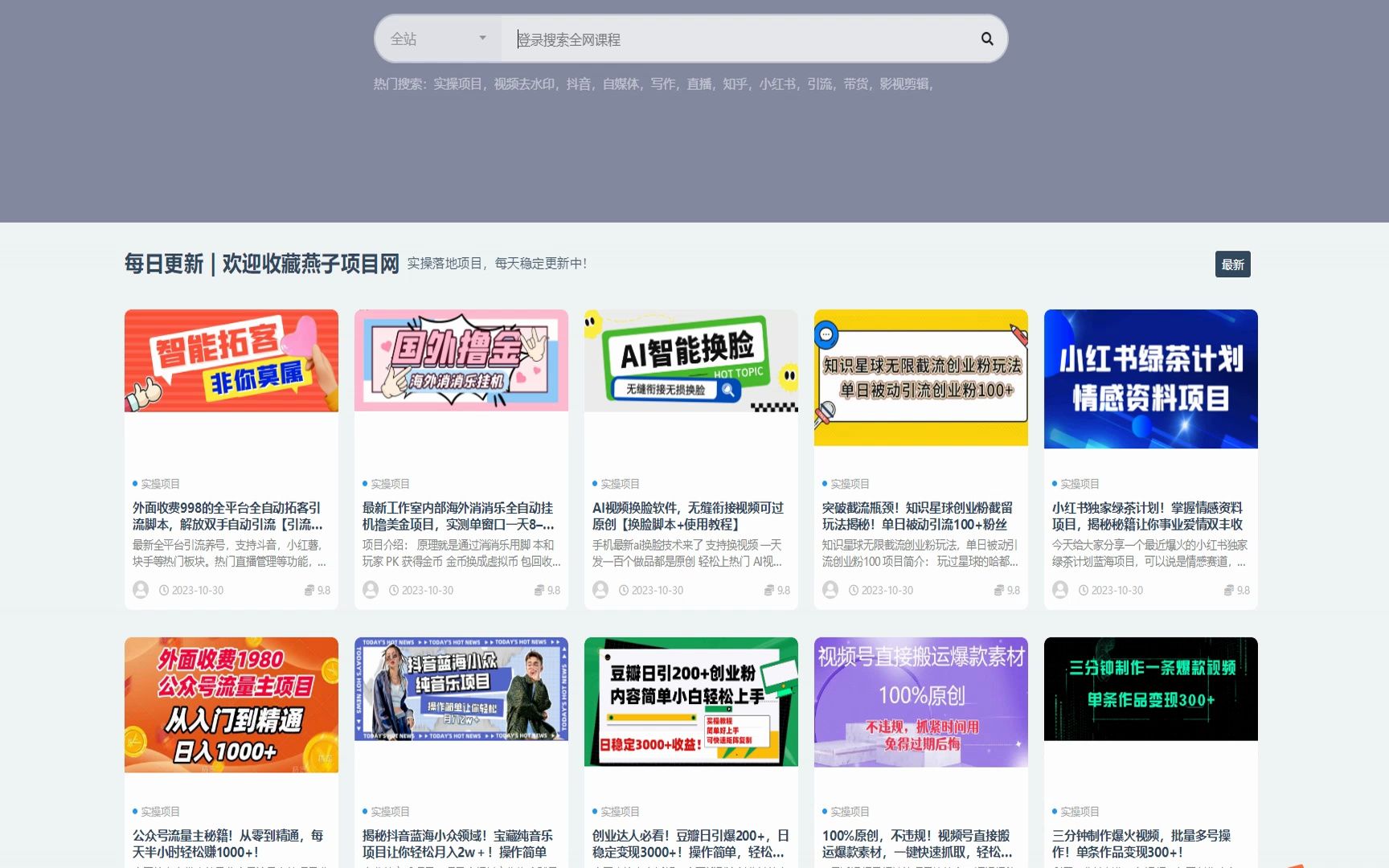
Task: Click coin price icon on 知识星球 card
Action: coord(998,590)
